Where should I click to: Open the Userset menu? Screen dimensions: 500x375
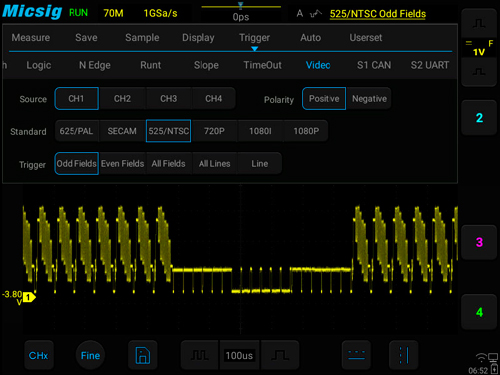point(366,38)
